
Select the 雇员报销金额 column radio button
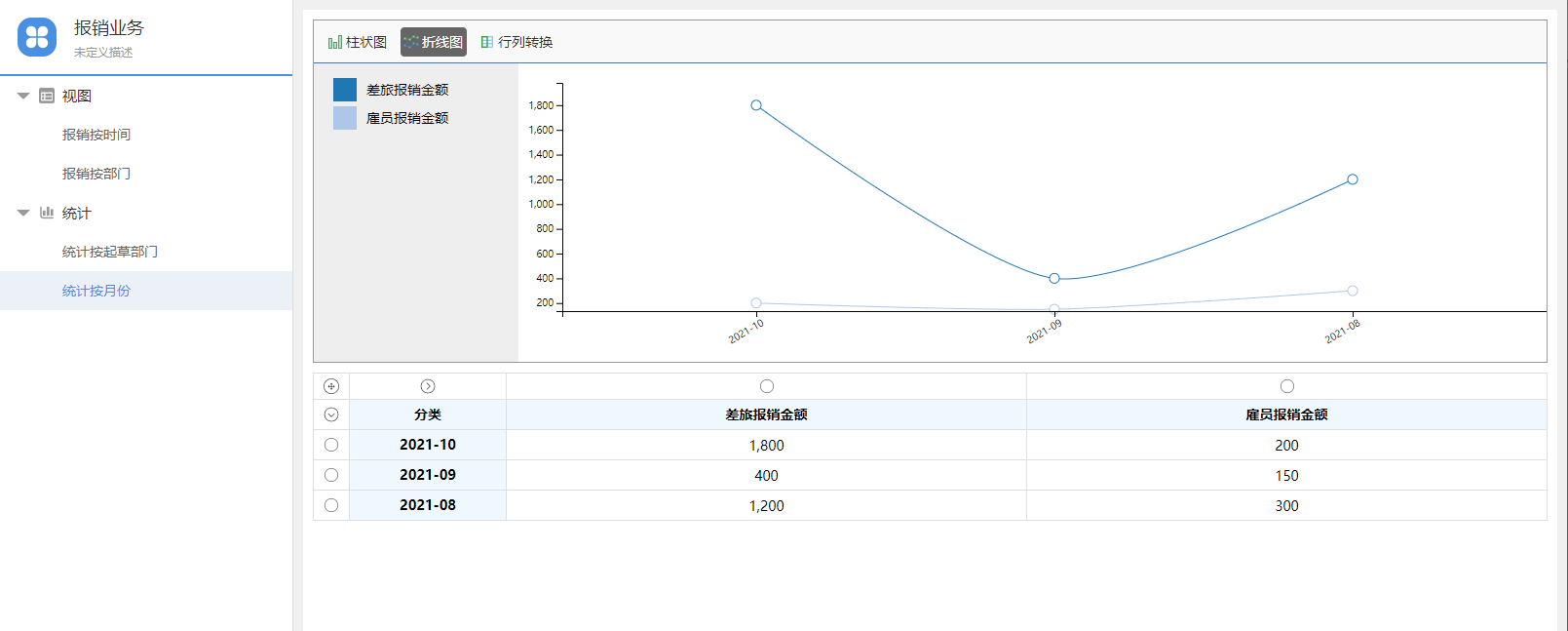1287,386
